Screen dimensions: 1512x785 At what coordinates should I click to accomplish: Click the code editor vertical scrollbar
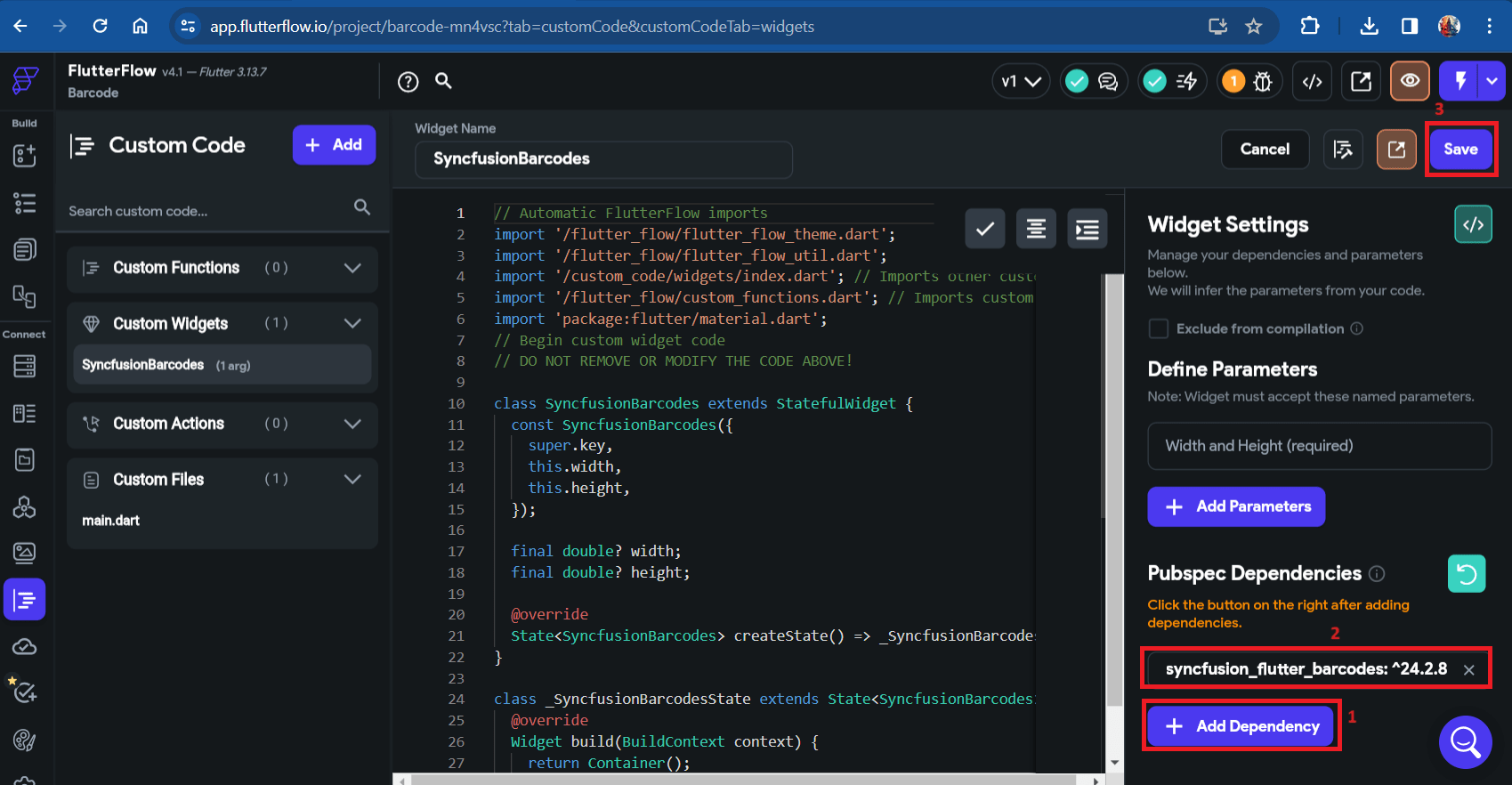coord(1113,490)
